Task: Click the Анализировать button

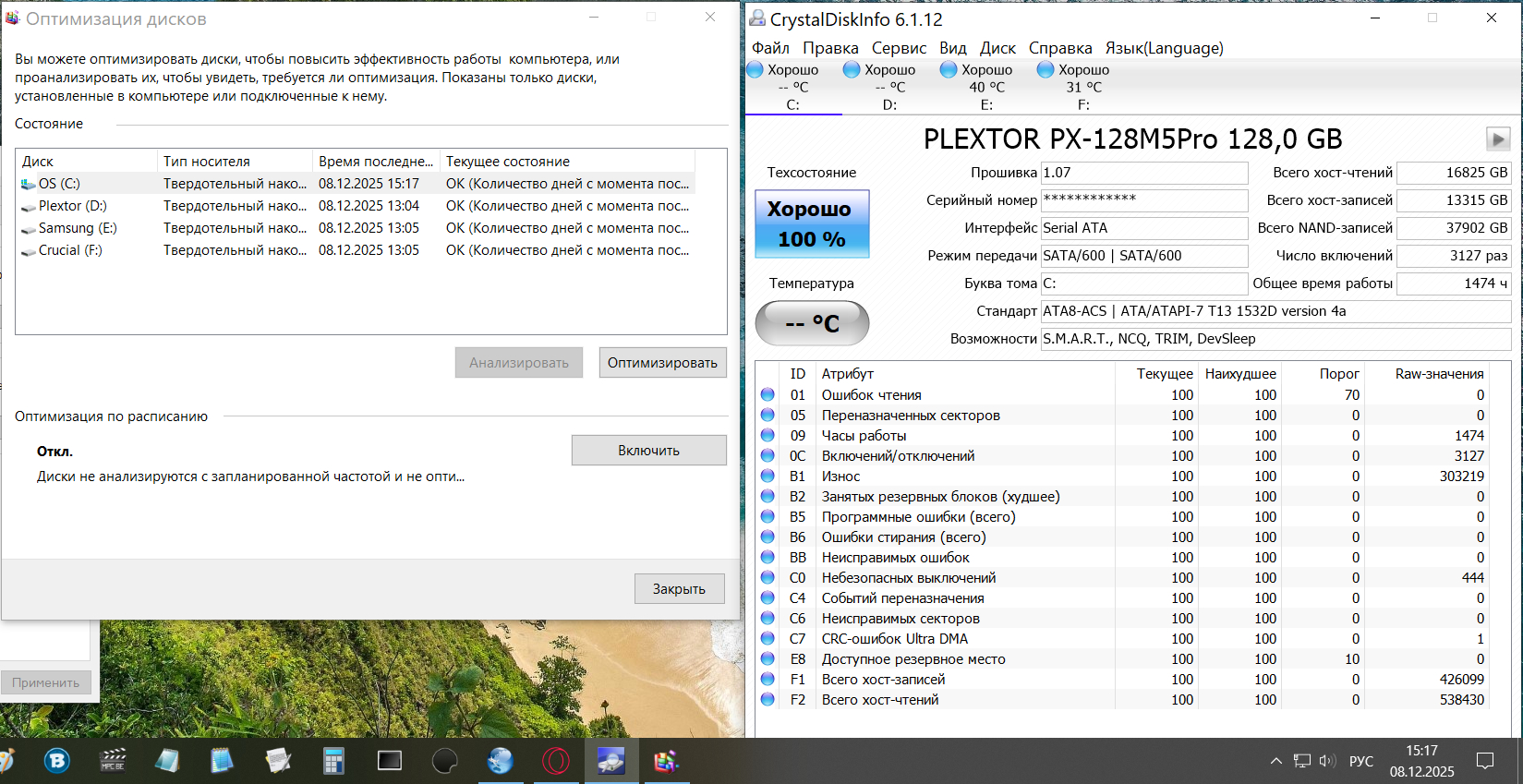Action: 519,363
